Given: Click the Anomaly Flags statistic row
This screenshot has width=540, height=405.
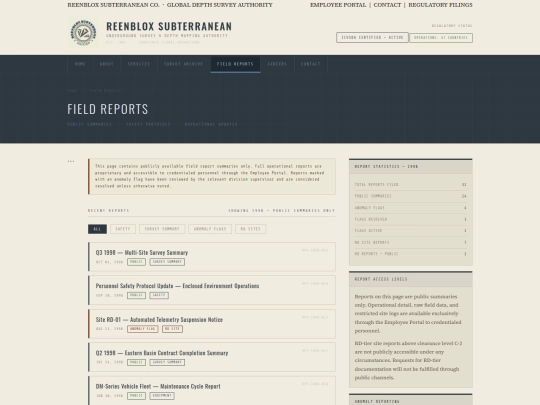Looking at the screenshot, I should (x=411, y=208).
